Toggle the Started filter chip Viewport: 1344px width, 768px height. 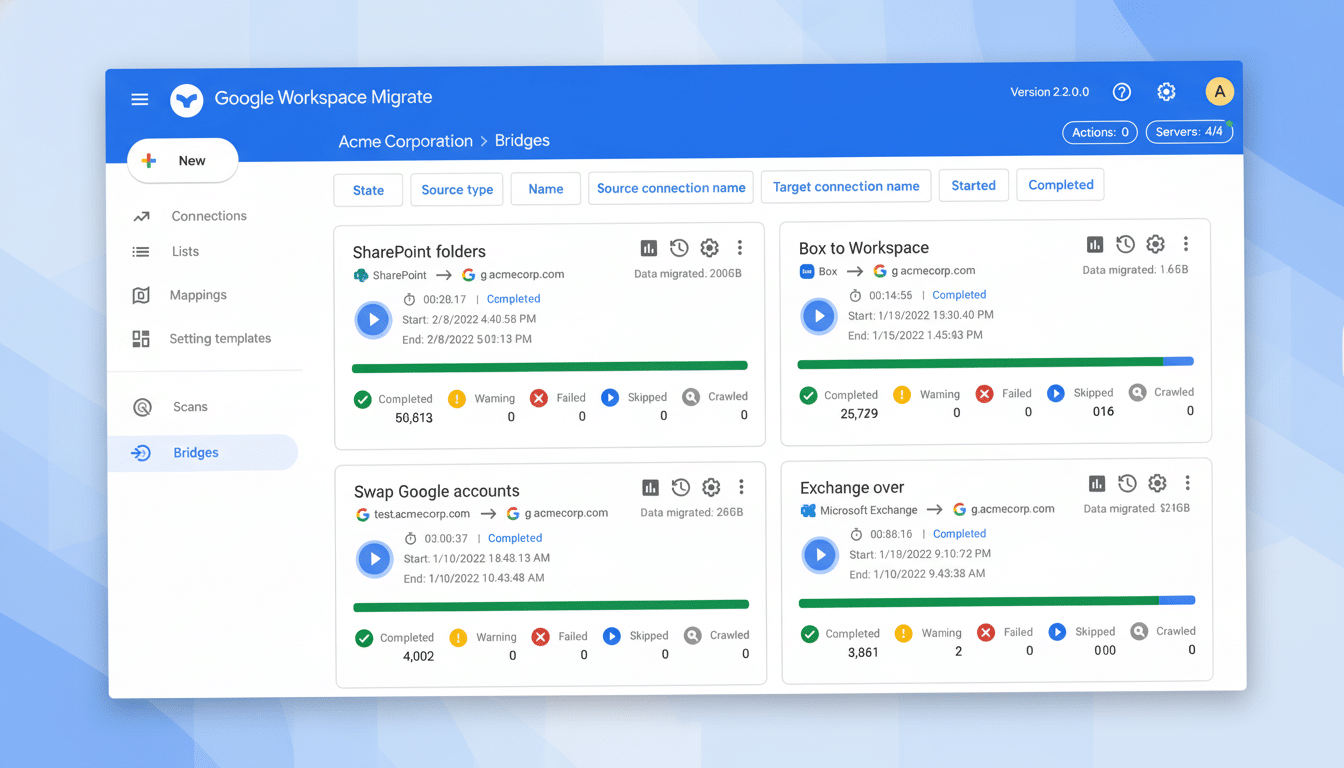[973, 185]
